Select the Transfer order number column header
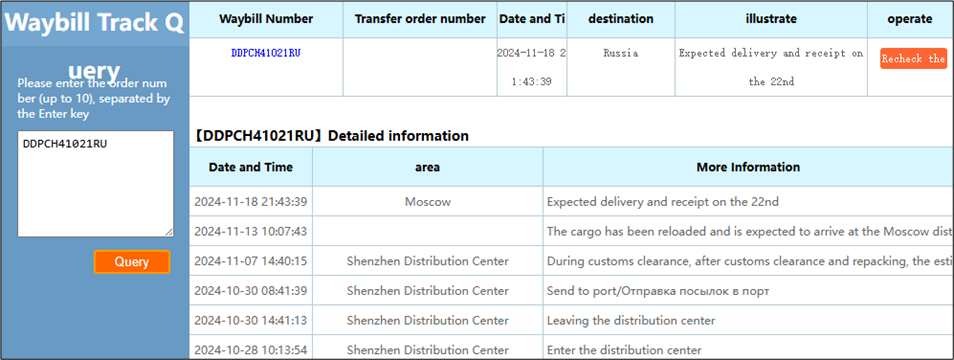Screen dimensions: 954x360 (x=420, y=19)
